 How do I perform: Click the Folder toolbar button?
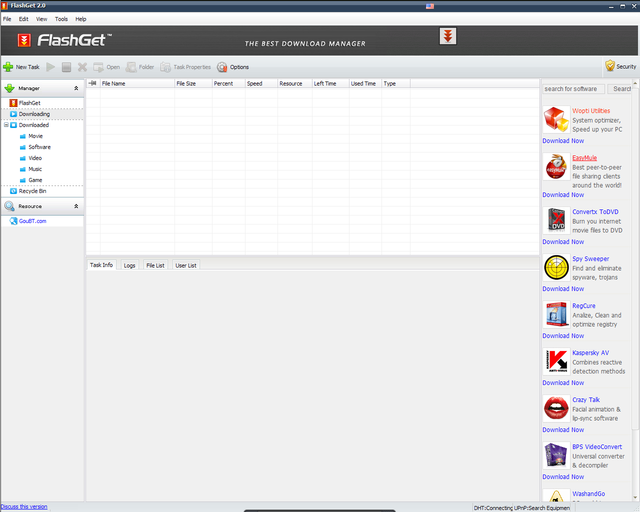[x=140, y=67]
